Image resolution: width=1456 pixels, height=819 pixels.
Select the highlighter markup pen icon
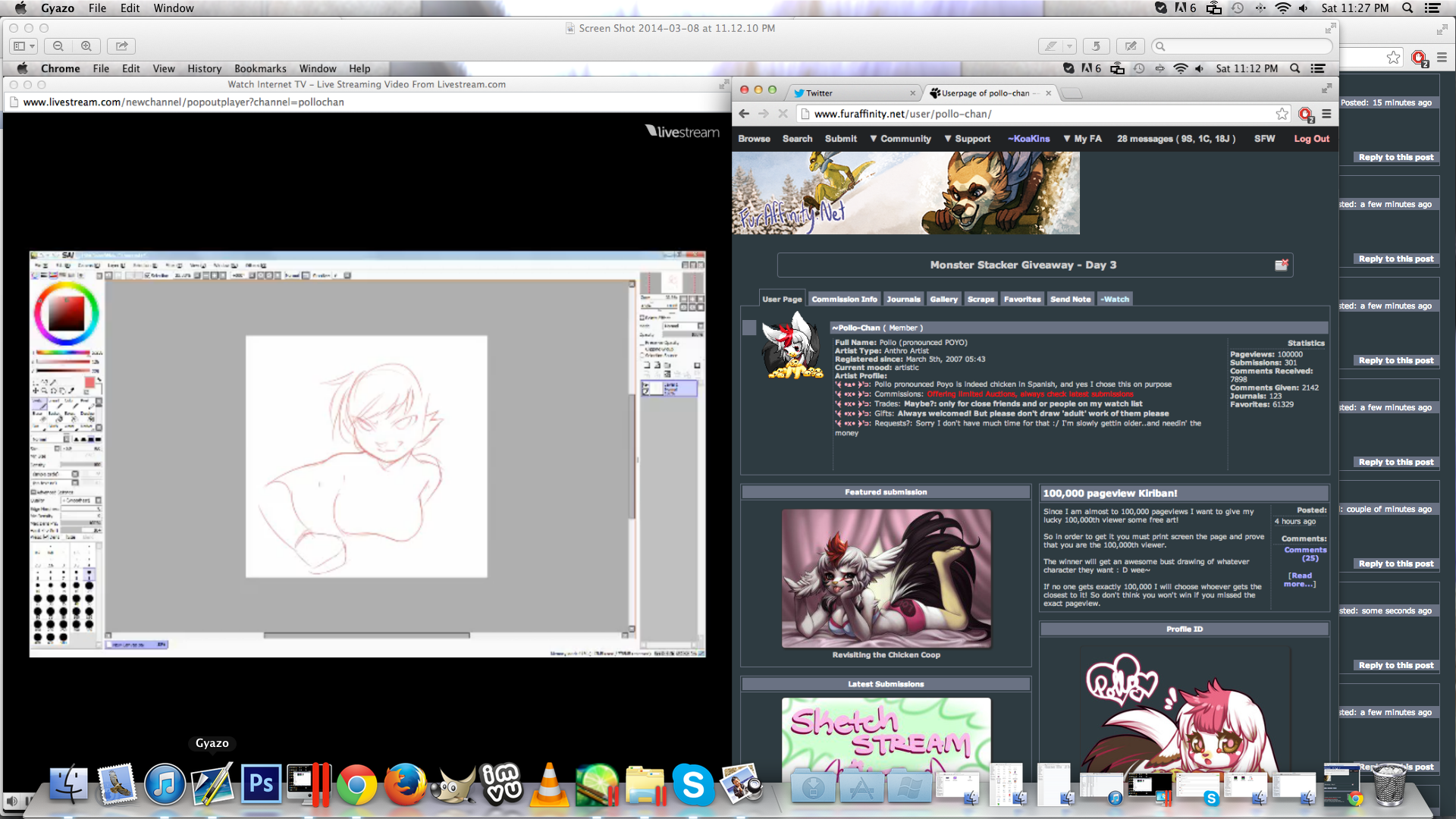pos(1050,46)
